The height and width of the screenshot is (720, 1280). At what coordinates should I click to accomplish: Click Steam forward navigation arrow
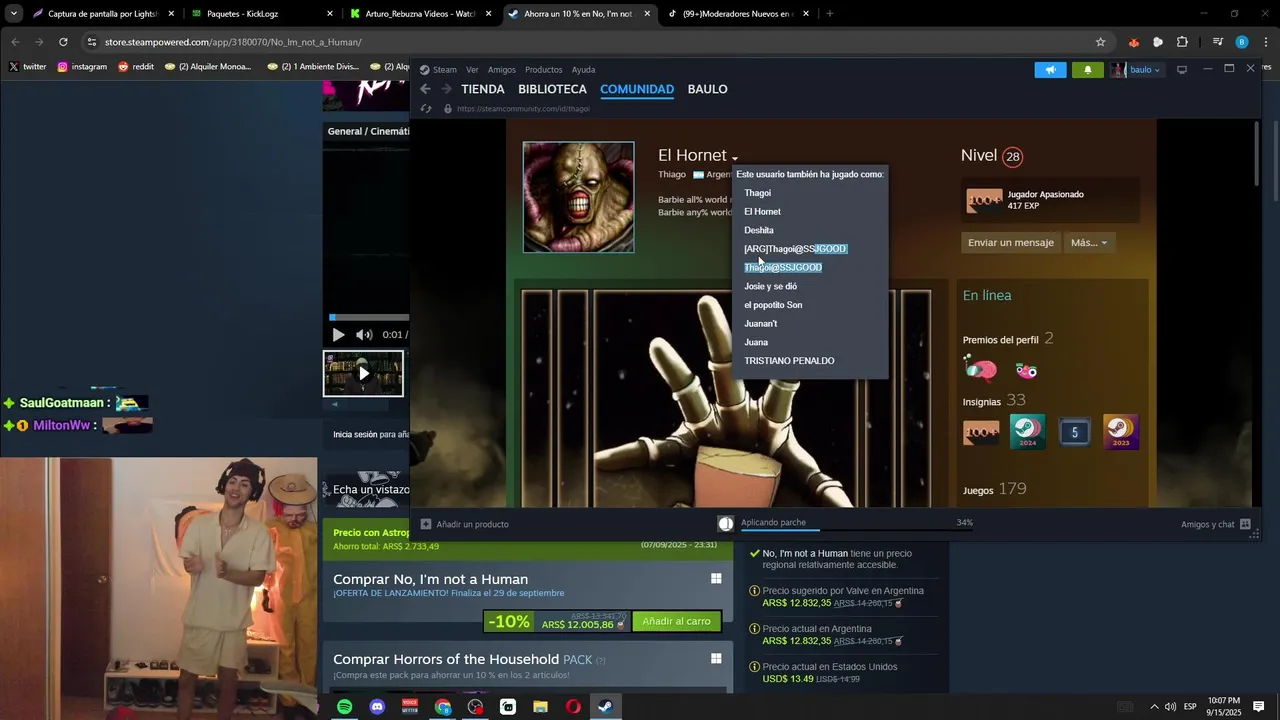point(446,89)
